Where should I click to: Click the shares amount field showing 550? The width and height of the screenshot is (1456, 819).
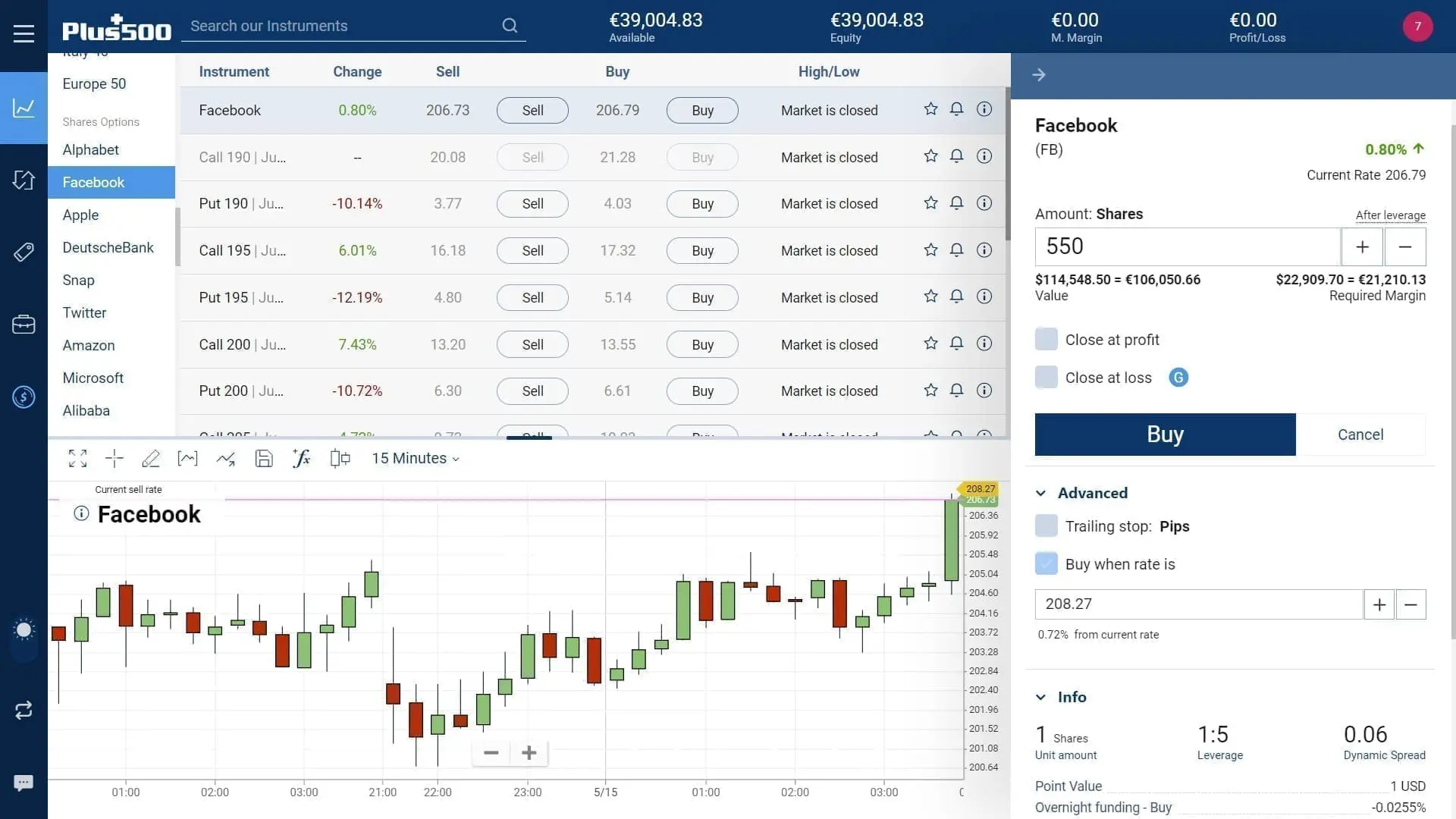(x=1188, y=246)
